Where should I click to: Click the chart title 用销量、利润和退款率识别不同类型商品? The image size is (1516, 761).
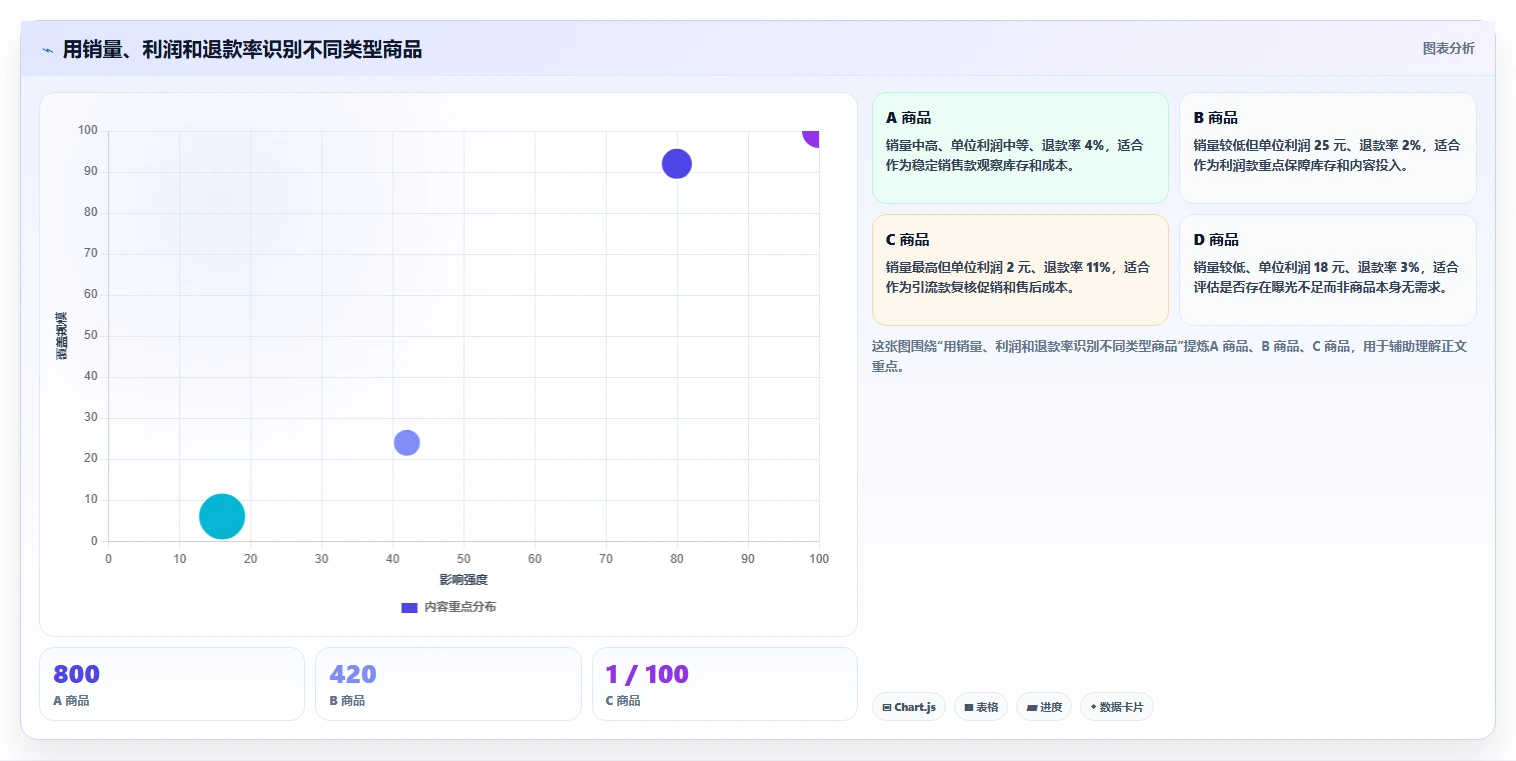[x=242, y=50]
